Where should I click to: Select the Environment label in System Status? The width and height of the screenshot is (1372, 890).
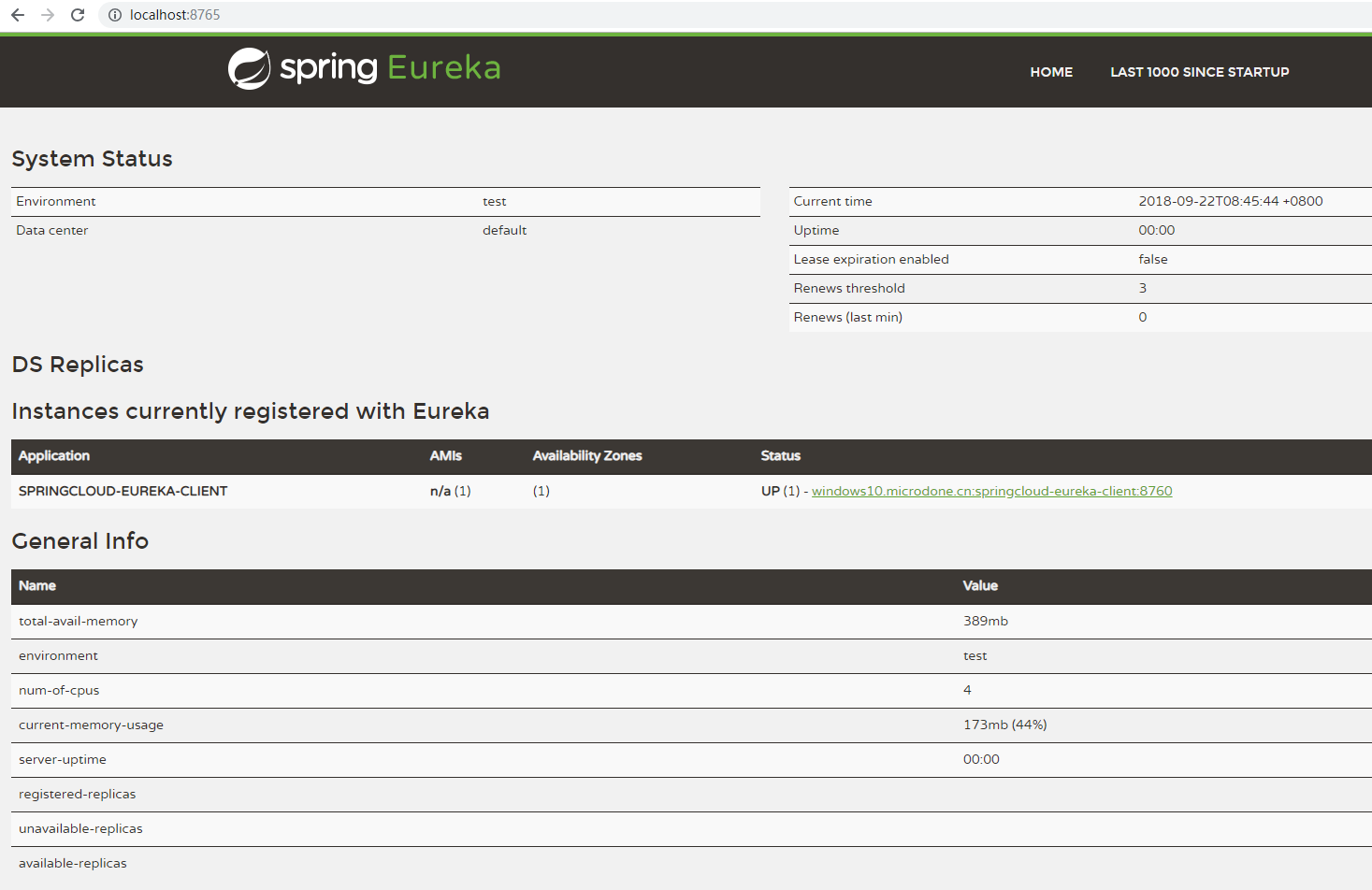coord(56,201)
